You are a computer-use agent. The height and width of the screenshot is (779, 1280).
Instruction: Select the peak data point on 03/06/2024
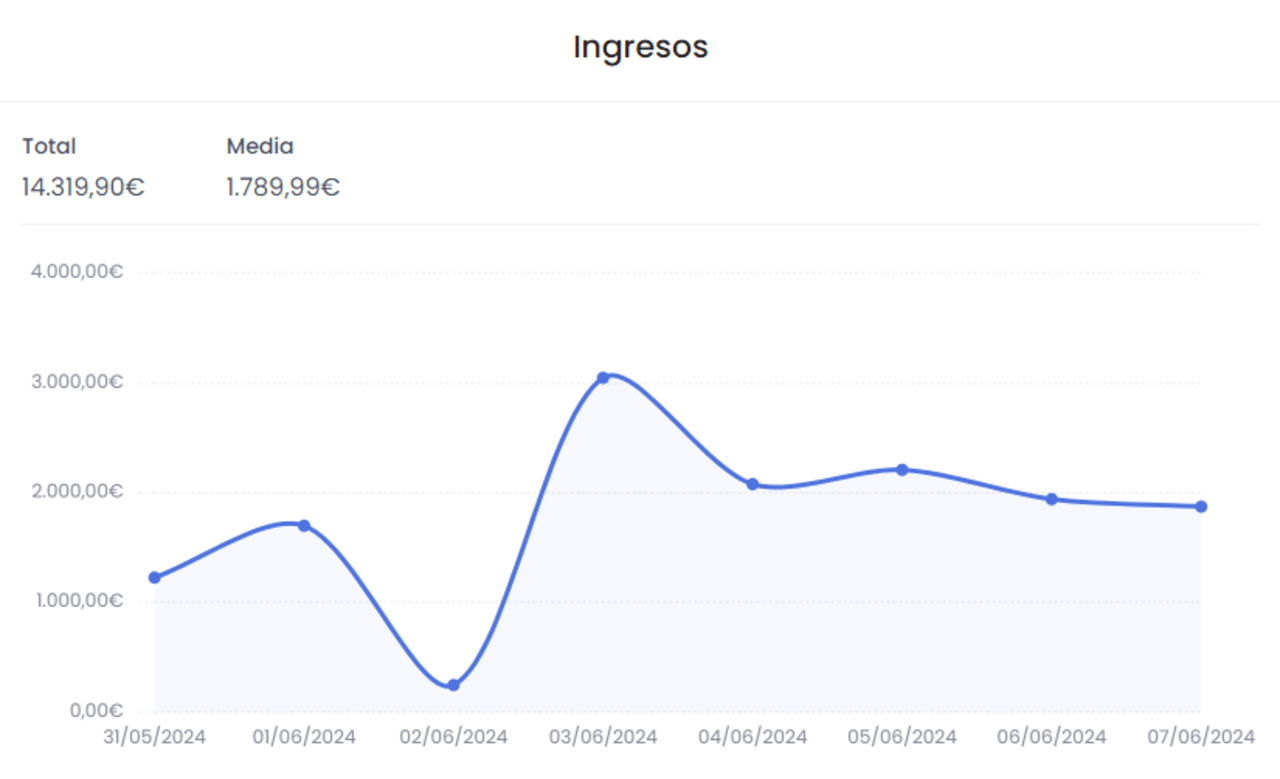point(603,377)
